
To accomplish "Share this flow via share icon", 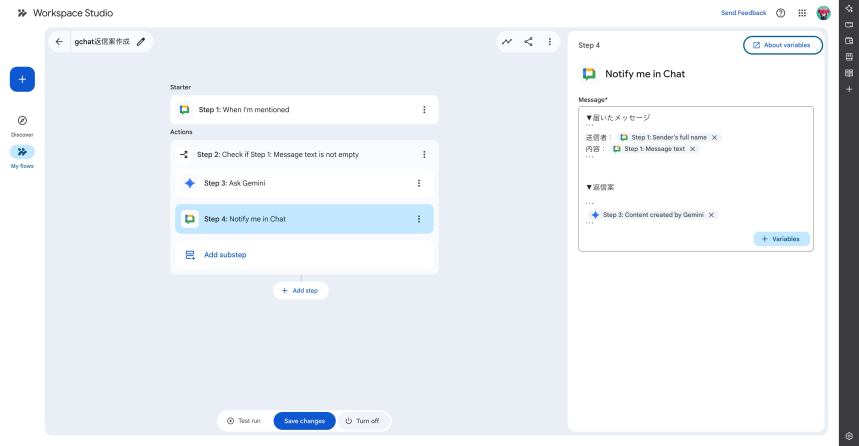I will [528, 42].
